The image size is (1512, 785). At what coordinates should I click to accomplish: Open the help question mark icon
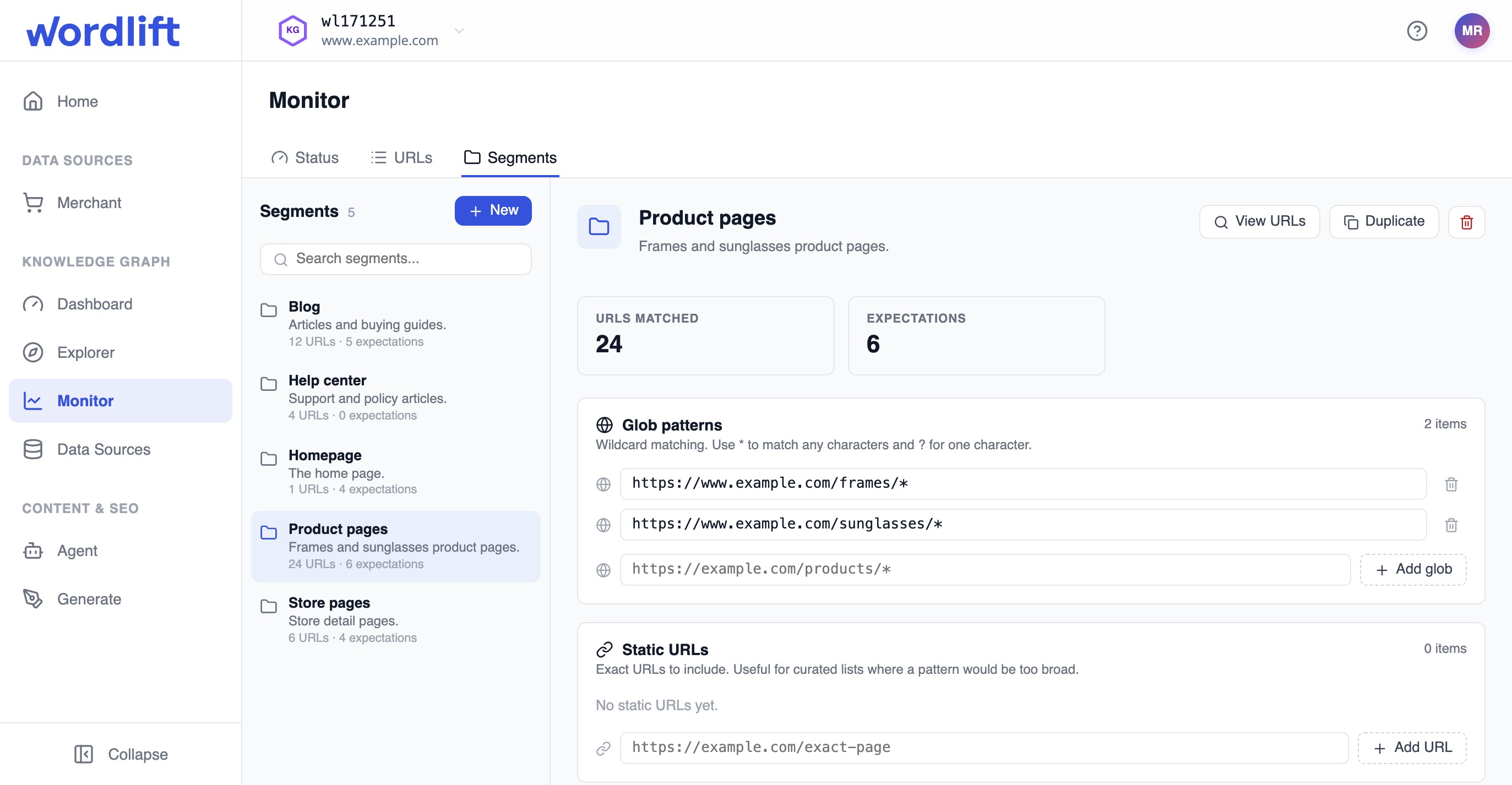coord(1417,30)
